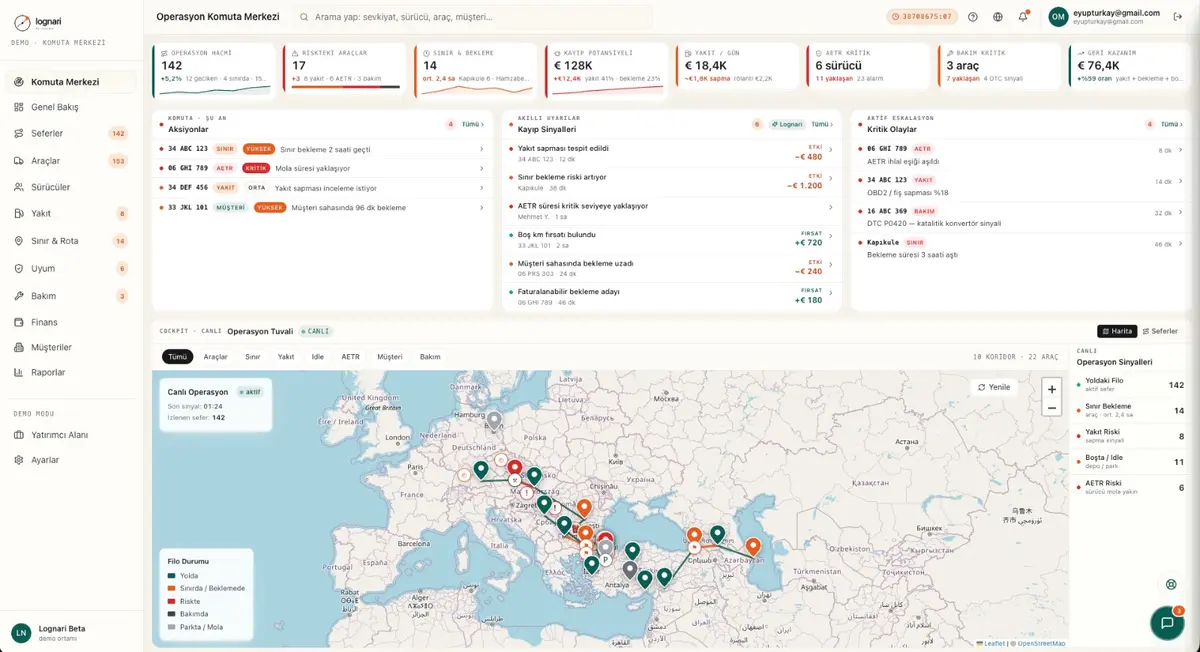Go to the Müşteriler page
Screen dimensions: 1200x652
tap(70, 347)
